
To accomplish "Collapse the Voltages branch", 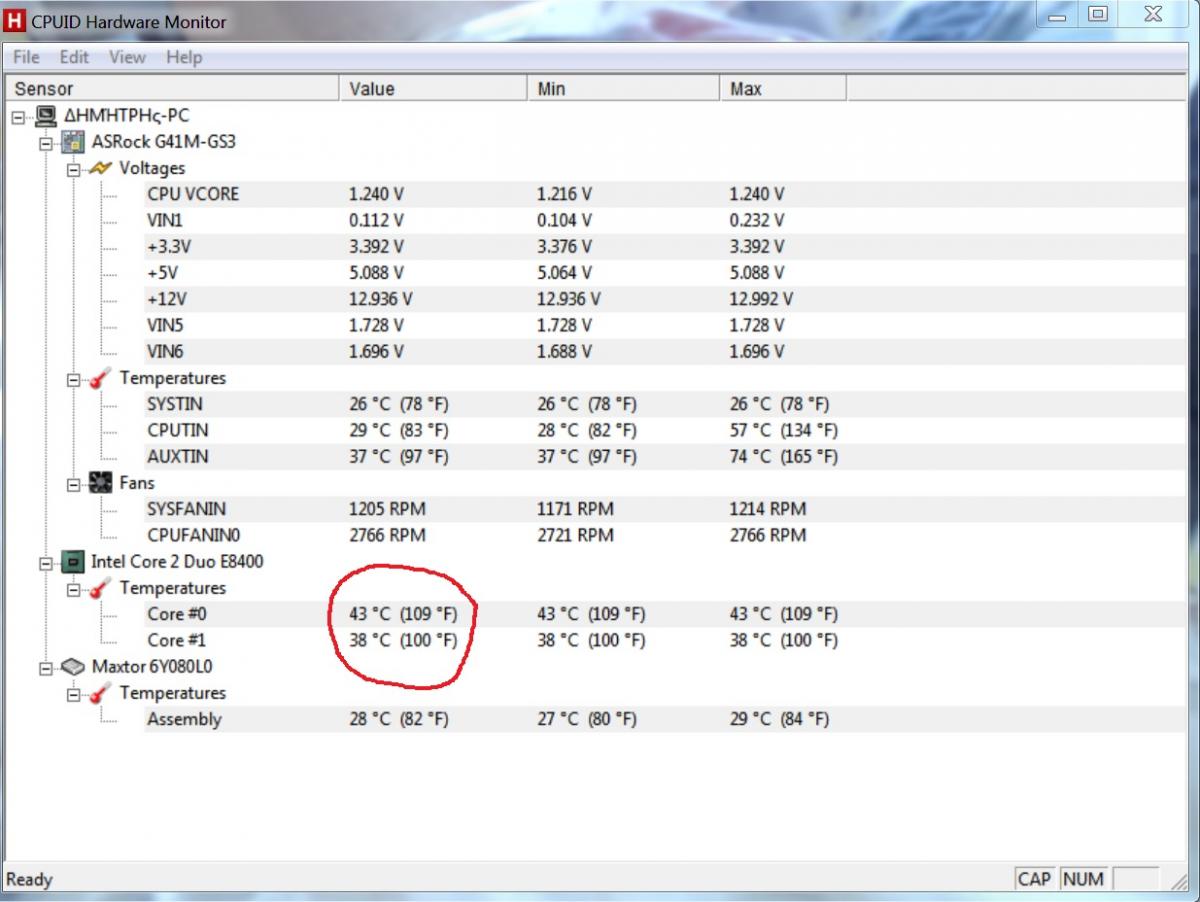I will [73, 169].
